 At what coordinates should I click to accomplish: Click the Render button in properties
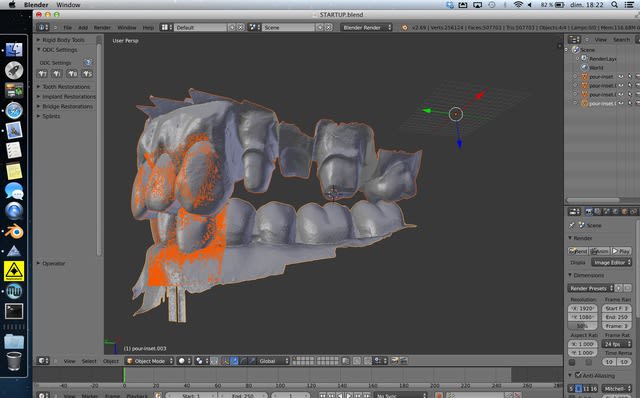pyautogui.click(x=578, y=251)
